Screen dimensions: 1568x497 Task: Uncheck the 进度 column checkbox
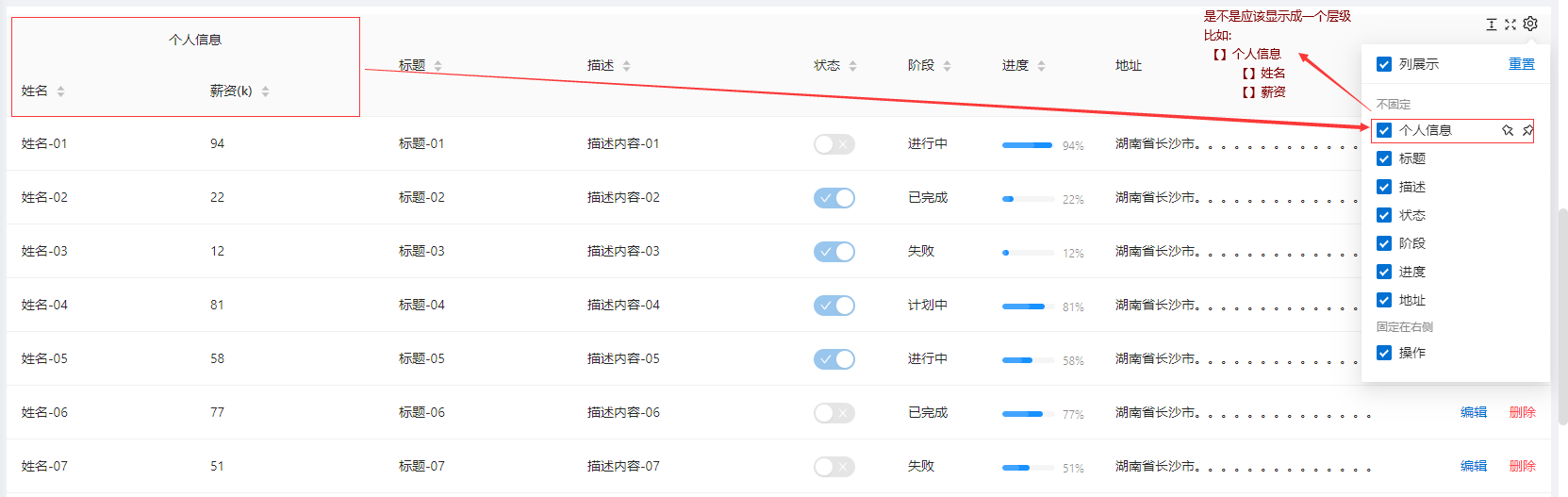point(1384,272)
